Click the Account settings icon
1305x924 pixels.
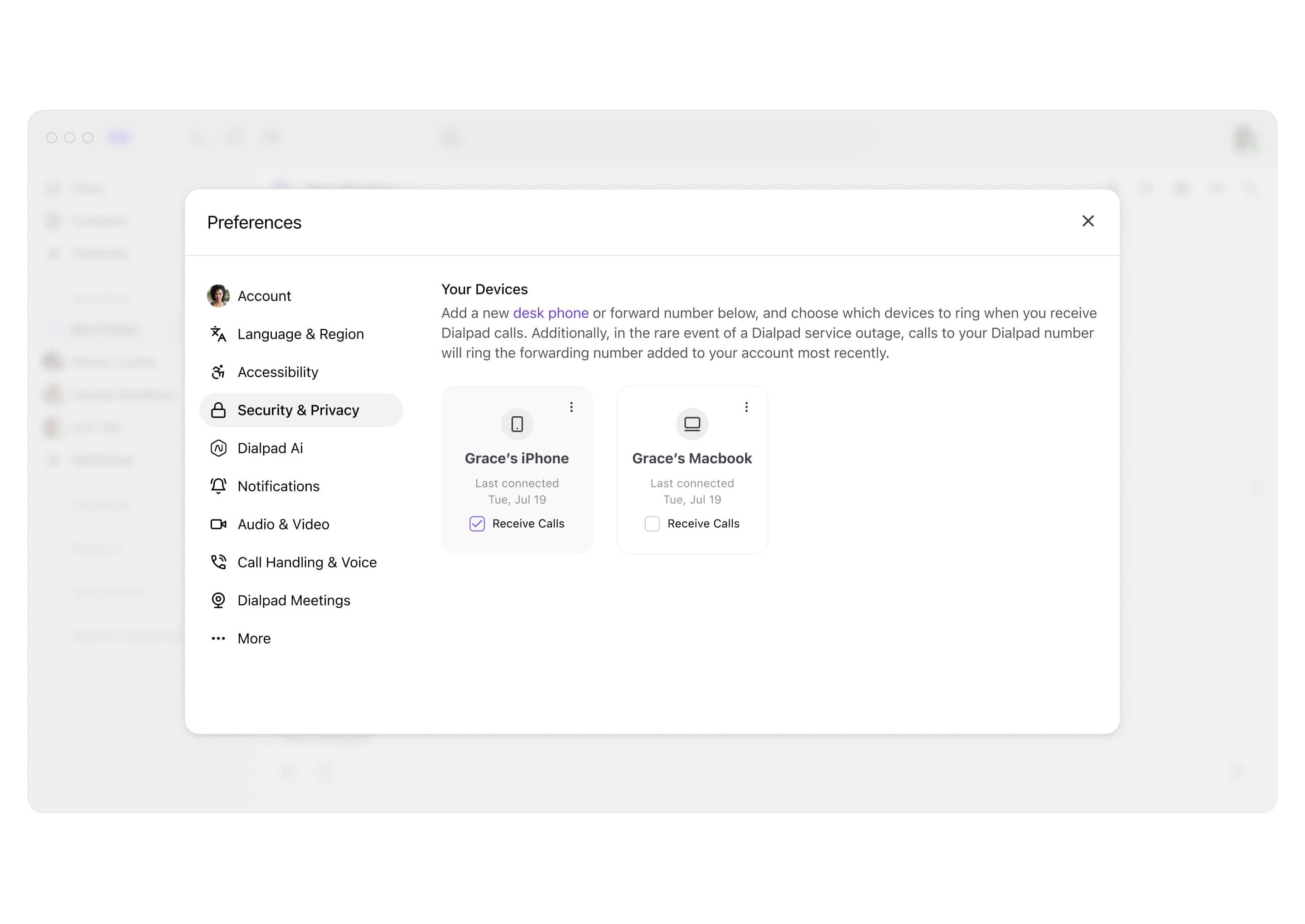click(218, 295)
